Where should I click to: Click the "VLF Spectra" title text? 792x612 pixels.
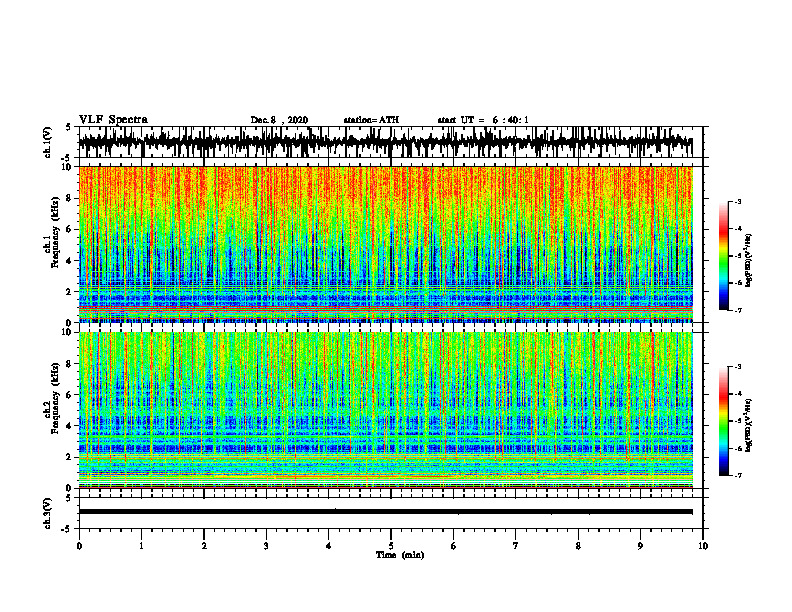(113, 120)
